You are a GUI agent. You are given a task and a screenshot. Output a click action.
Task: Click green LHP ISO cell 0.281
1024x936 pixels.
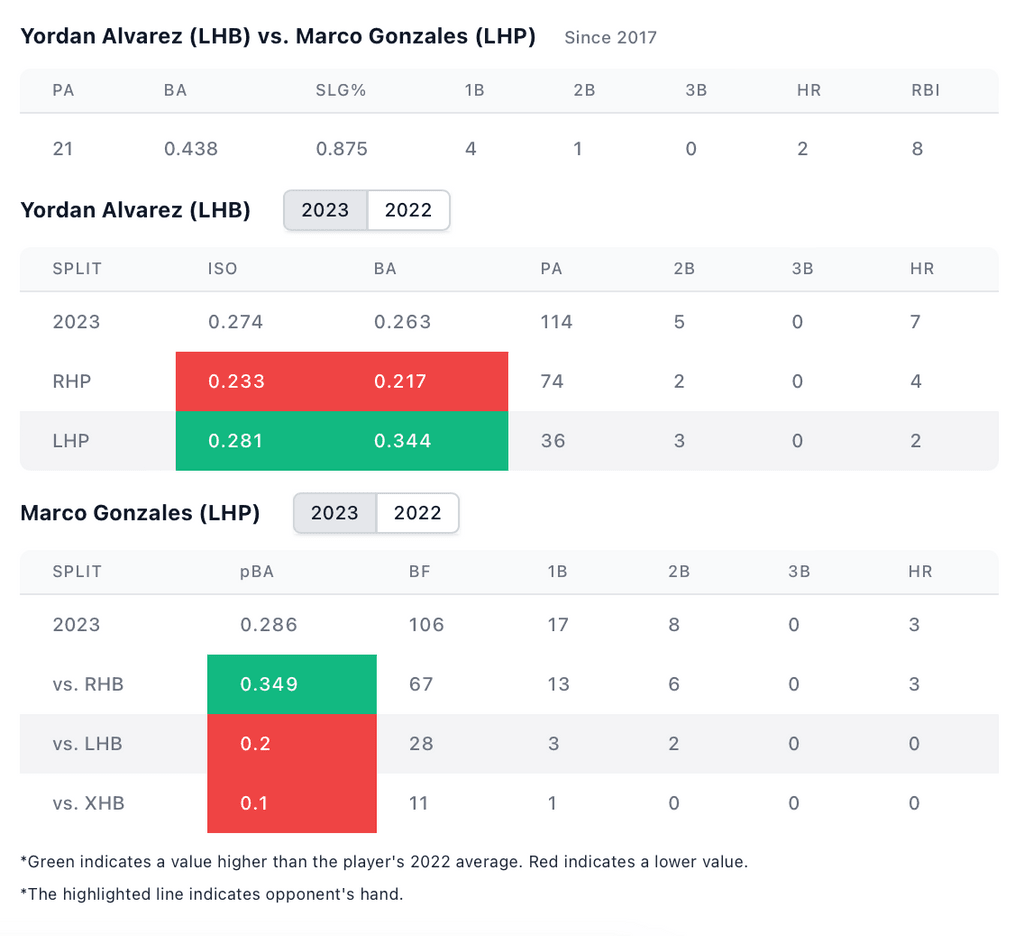coord(235,441)
